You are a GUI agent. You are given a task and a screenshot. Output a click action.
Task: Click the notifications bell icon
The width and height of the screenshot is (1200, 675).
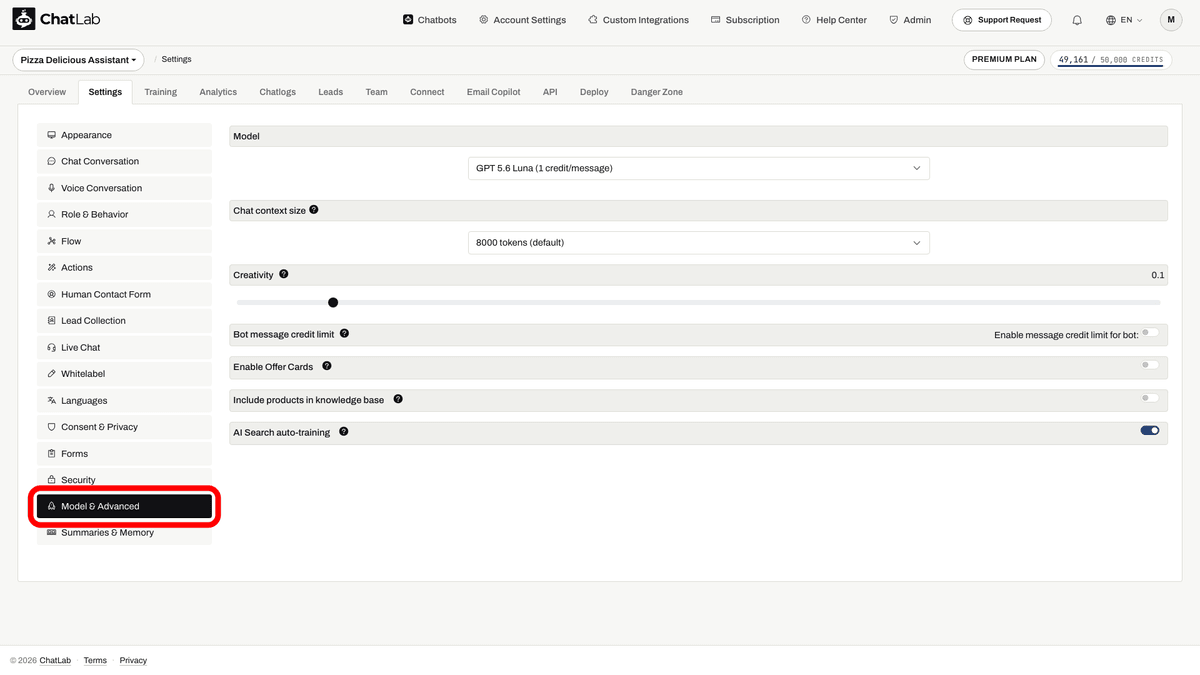pyautogui.click(x=1077, y=20)
